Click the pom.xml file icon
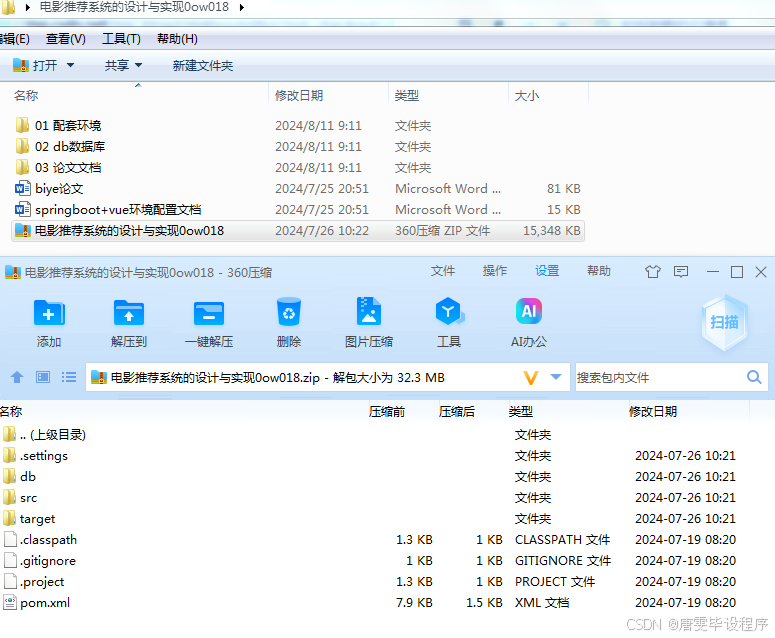Image resolution: width=775 pixels, height=638 pixels. (10, 602)
